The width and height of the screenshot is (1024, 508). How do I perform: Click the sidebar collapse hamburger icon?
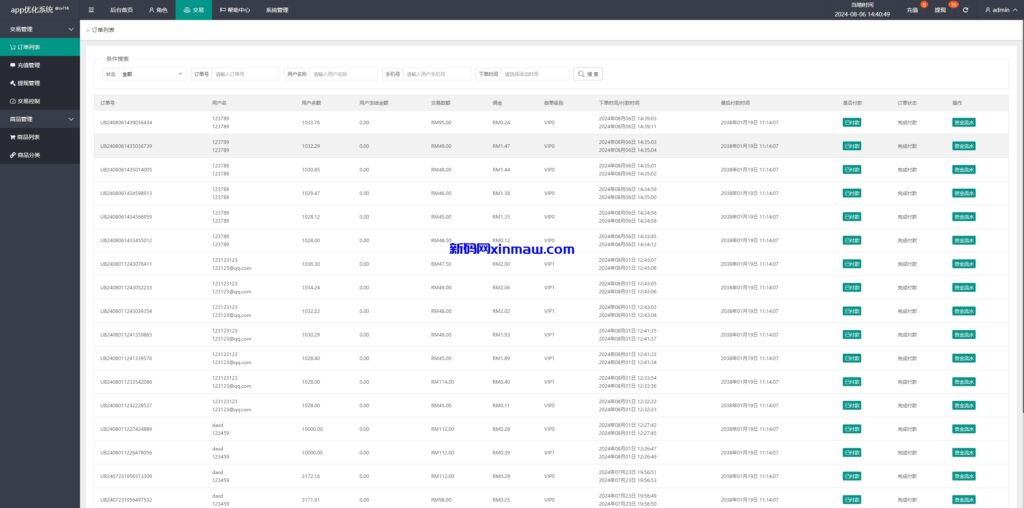tap(92, 10)
